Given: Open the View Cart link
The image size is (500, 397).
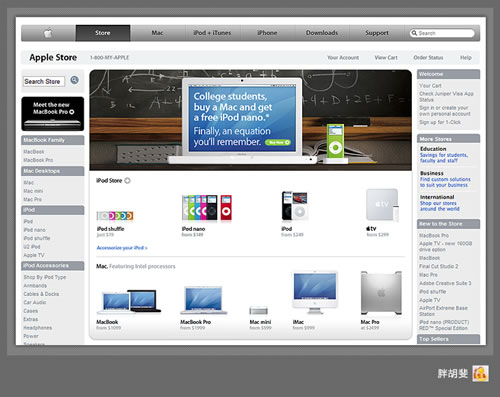Looking at the screenshot, I should 386,58.
